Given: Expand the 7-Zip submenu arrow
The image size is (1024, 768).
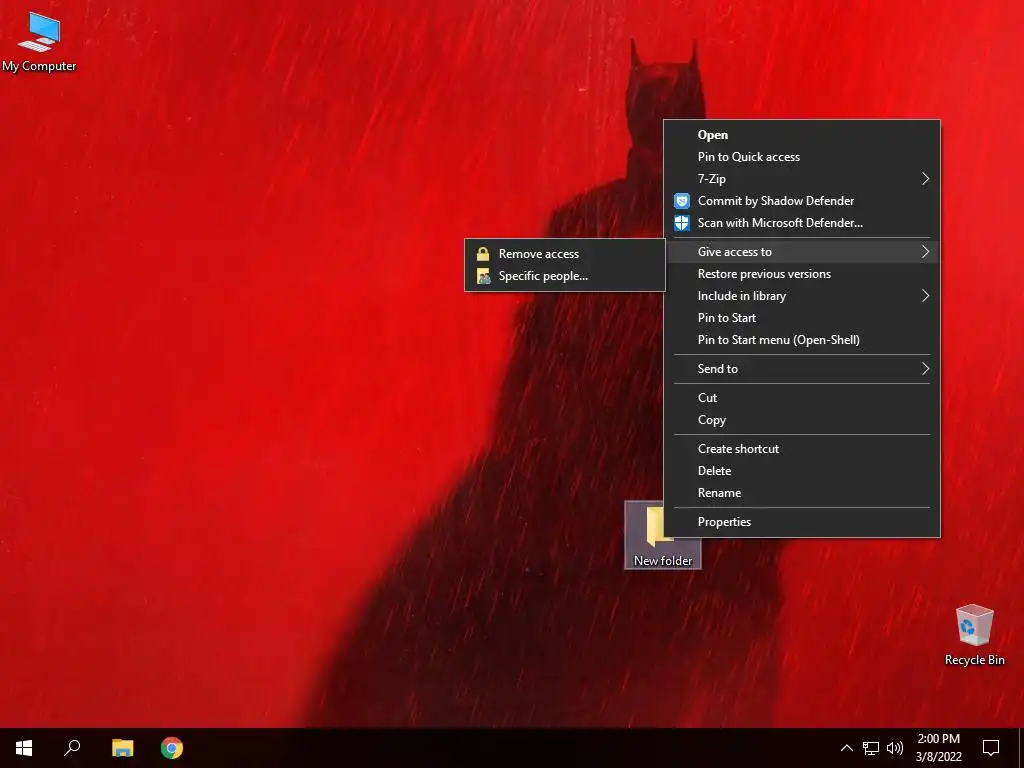Looking at the screenshot, I should coord(925,179).
